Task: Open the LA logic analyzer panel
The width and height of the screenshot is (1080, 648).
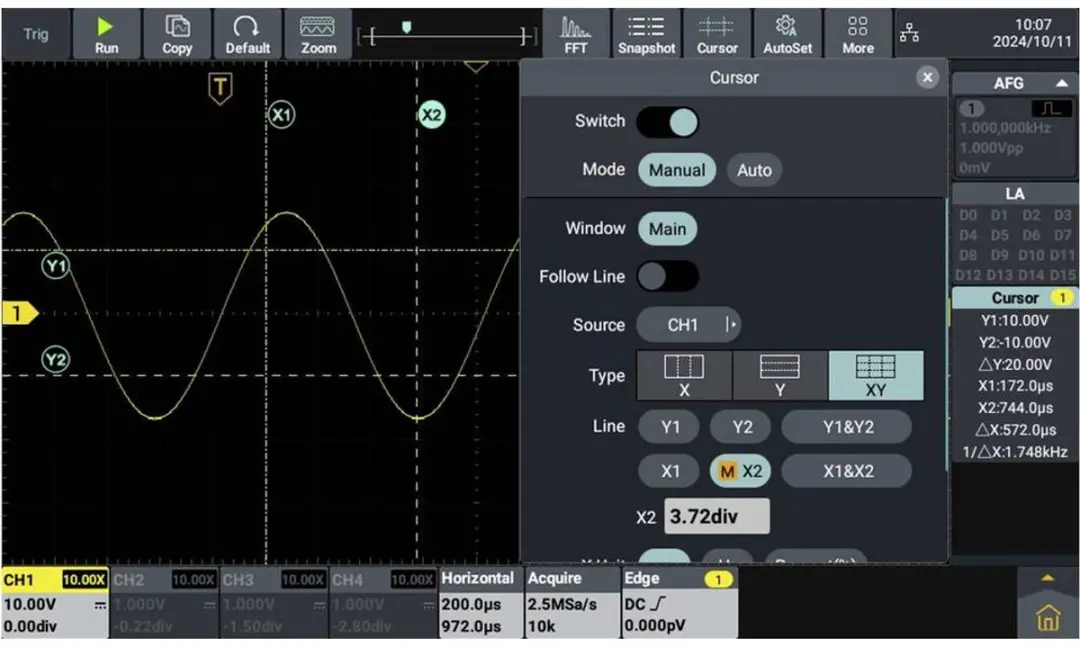Action: [1015, 194]
